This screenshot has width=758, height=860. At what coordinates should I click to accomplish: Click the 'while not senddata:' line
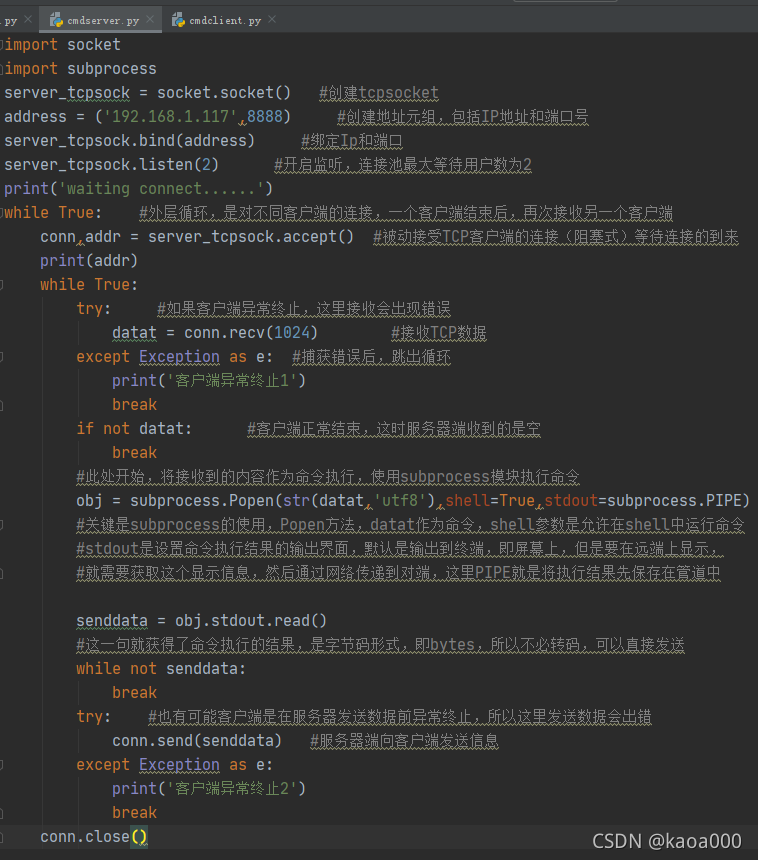click(x=161, y=669)
